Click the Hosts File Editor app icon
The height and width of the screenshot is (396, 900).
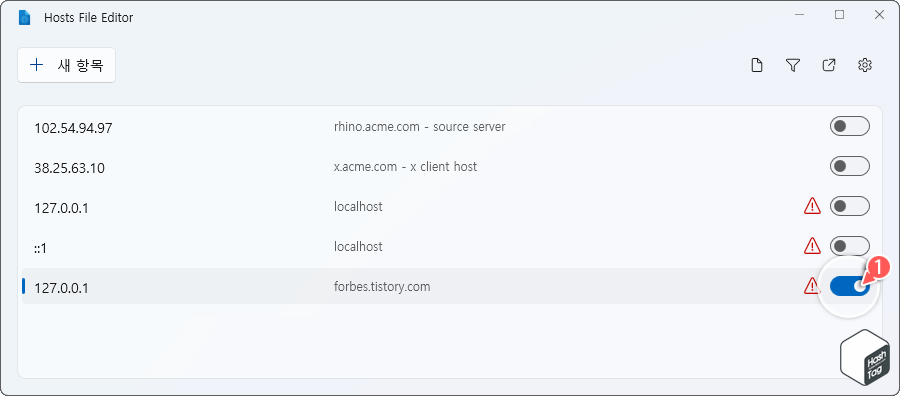click(x=24, y=18)
